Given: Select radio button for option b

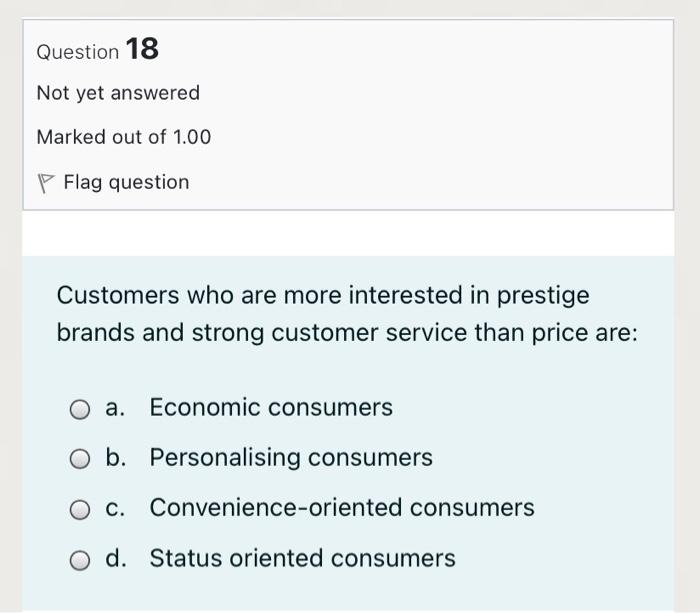Looking at the screenshot, I should coord(79,459).
